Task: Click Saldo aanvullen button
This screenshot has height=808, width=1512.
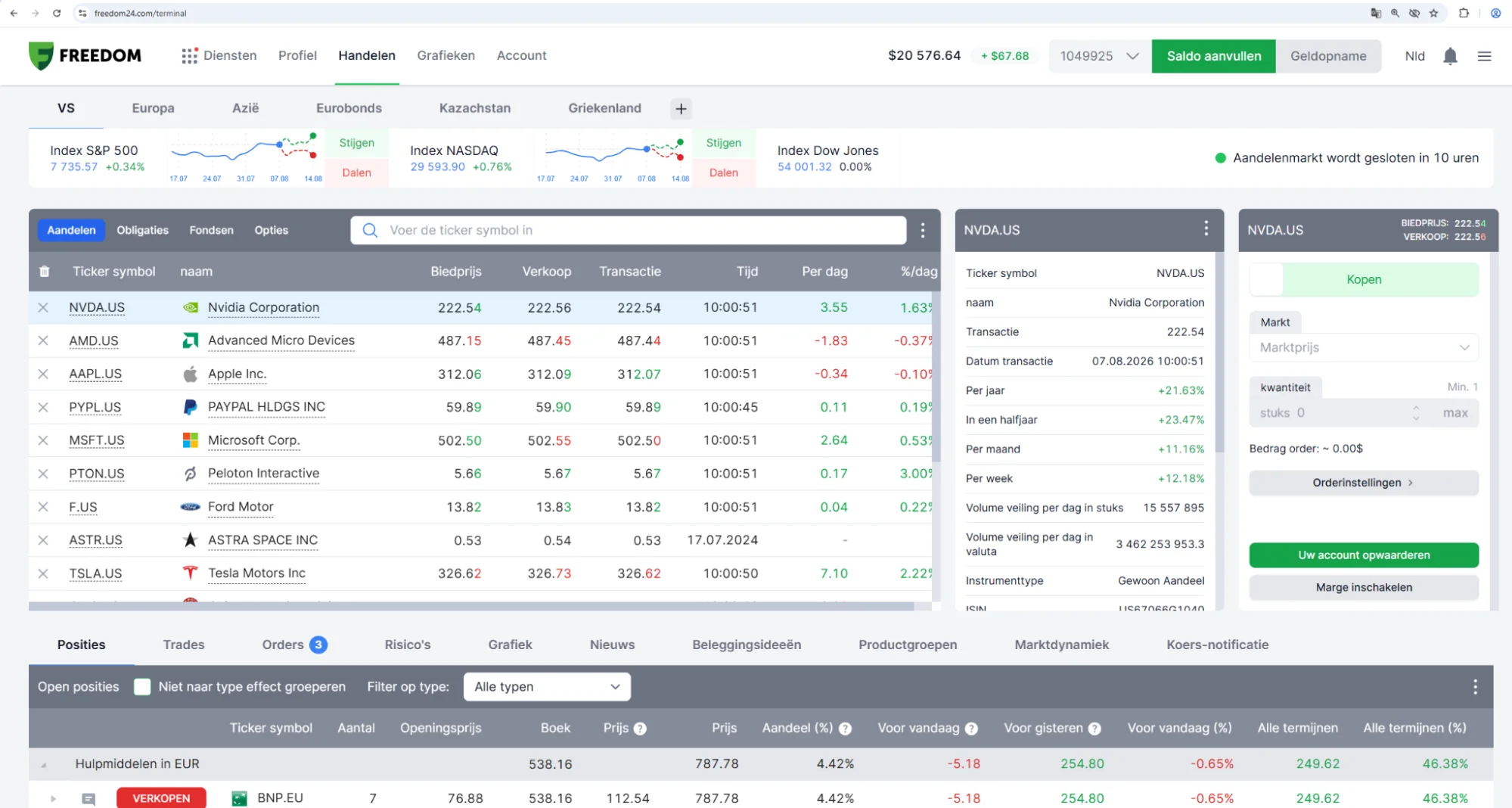Action: 1213,56
